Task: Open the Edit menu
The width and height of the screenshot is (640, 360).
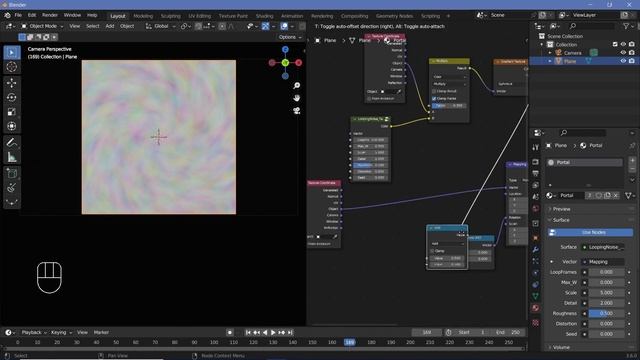Action: click(32, 15)
